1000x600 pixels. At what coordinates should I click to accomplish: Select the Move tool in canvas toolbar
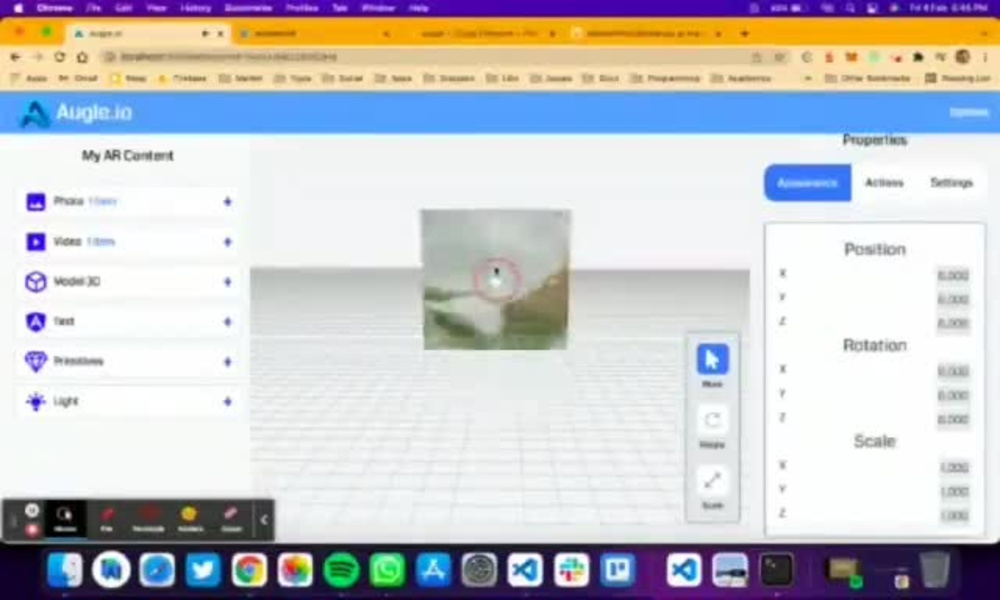click(x=712, y=360)
